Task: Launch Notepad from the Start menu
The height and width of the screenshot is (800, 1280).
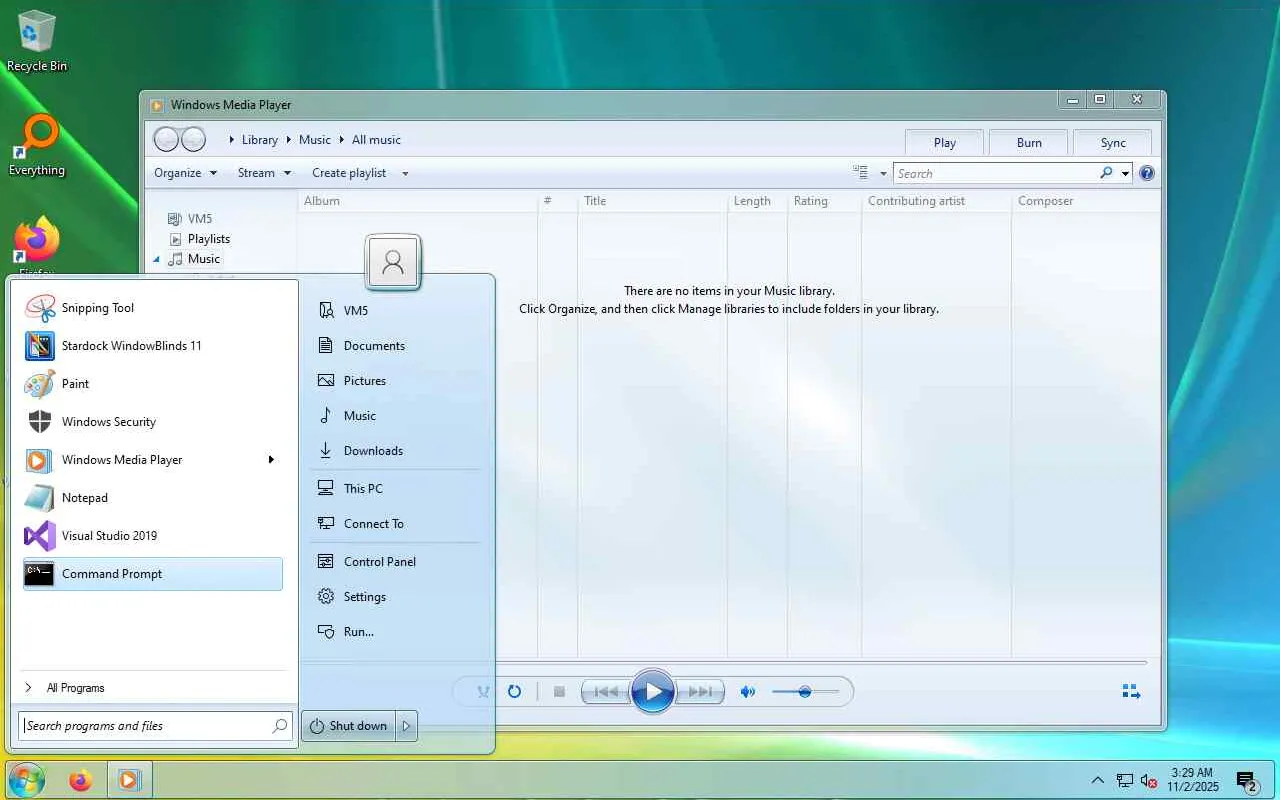Action: [153, 498]
